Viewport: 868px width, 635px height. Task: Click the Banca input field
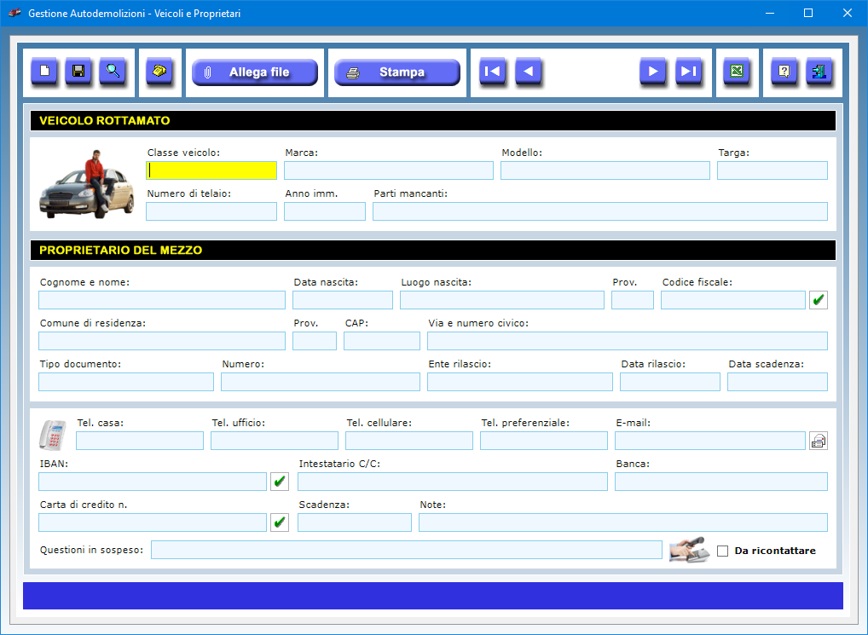(721, 482)
